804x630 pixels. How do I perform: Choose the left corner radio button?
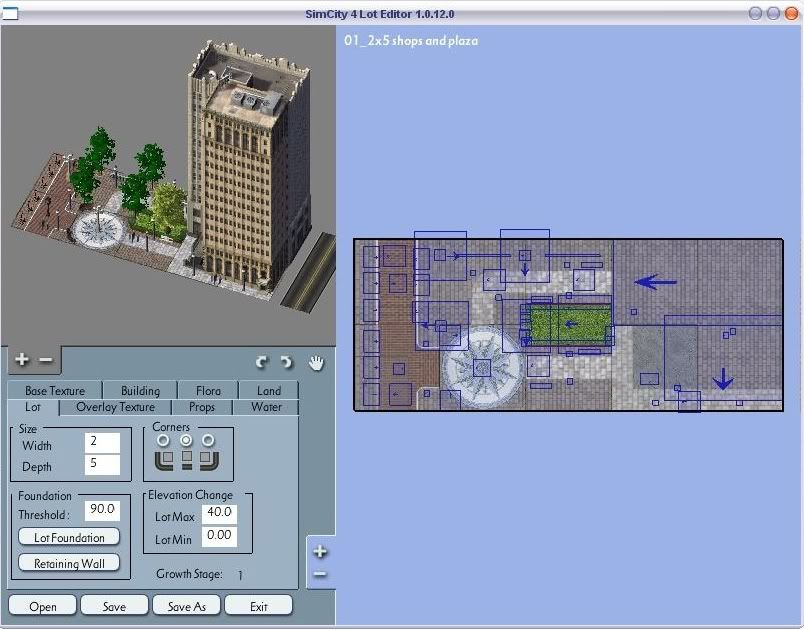[x=164, y=440]
